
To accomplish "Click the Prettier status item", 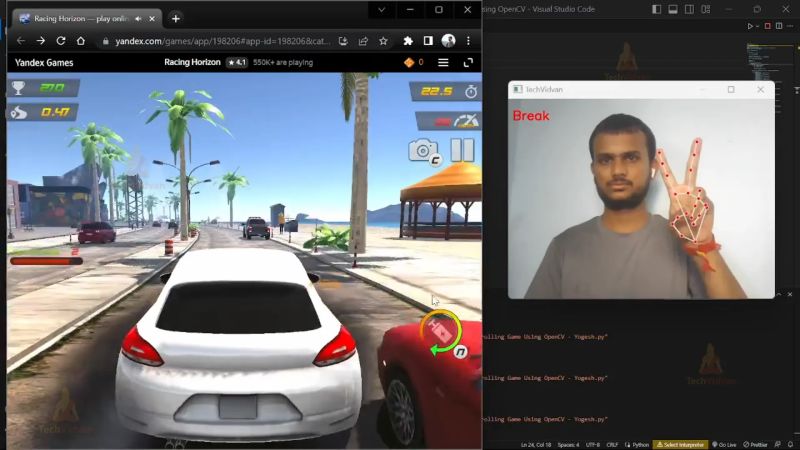I will (x=755, y=445).
